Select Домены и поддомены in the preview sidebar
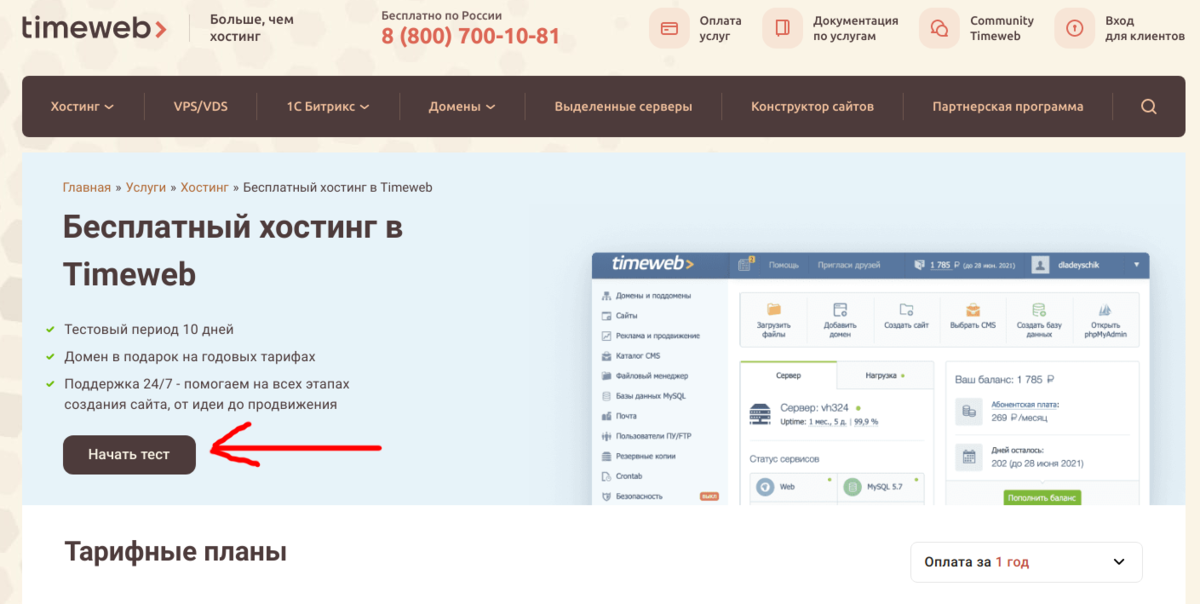1200x604 pixels. pyautogui.click(x=645, y=296)
